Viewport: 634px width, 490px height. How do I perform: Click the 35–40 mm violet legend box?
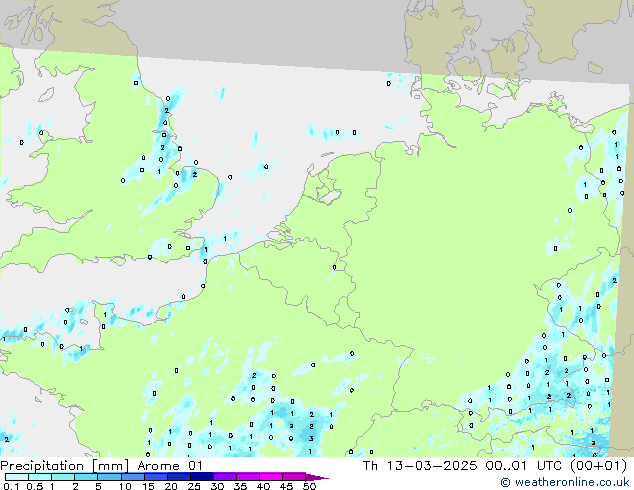(x=247, y=477)
